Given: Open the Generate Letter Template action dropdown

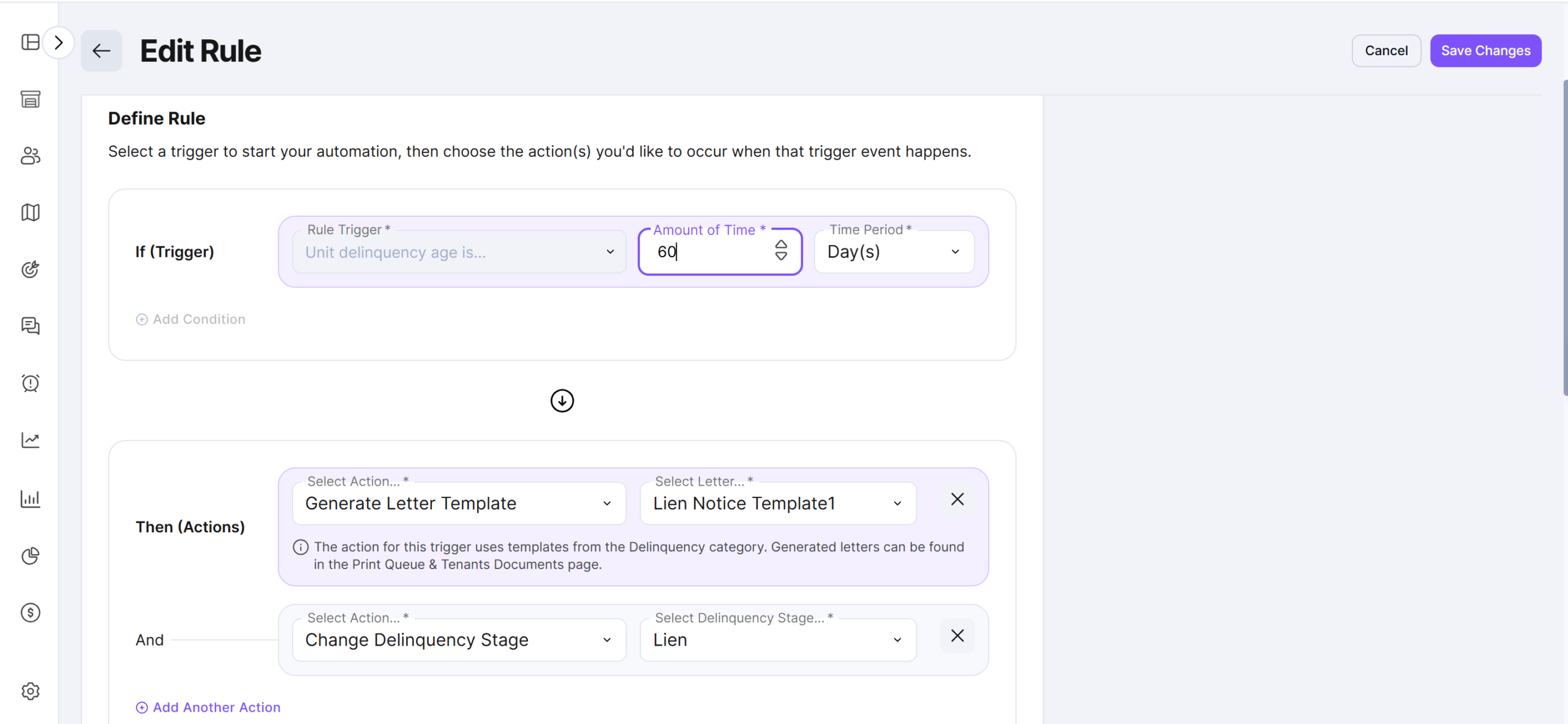Looking at the screenshot, I should pyautogui.click(x=459, y=503).
